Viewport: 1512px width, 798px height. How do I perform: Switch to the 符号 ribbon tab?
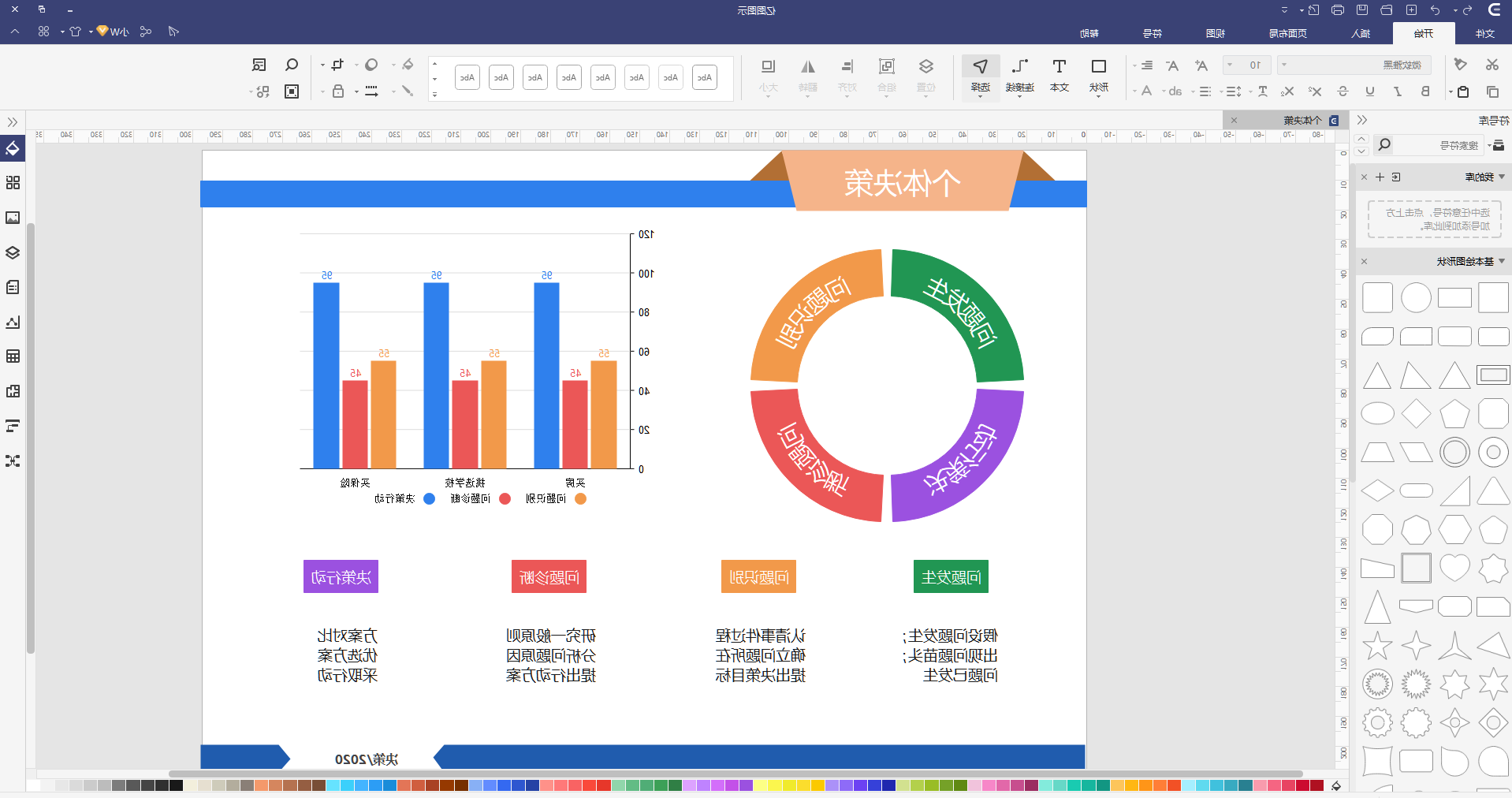pos(1152,33)
